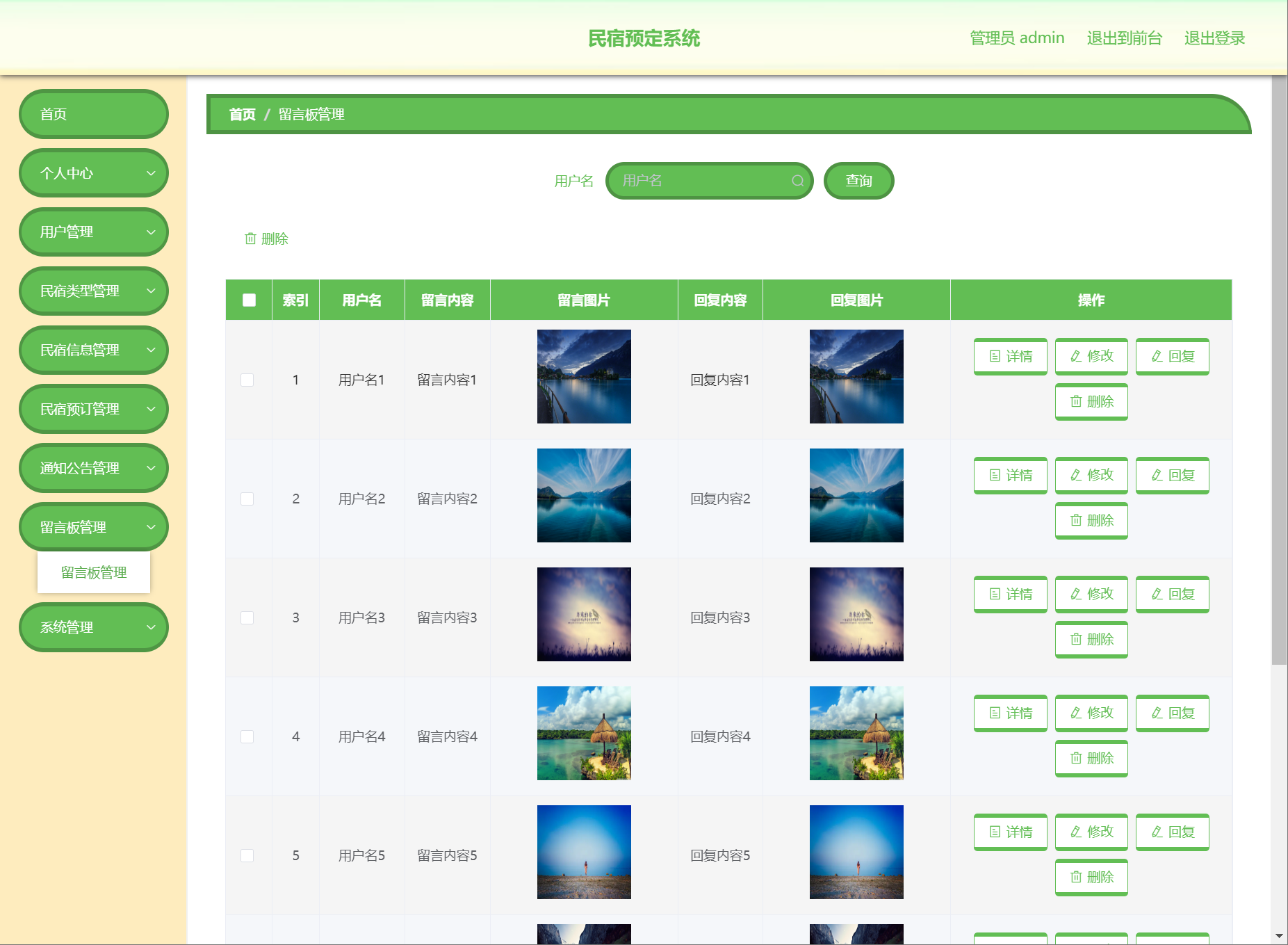Edit row 用户名2 with 修改
1288x945 pixels.
(1091, 475)
